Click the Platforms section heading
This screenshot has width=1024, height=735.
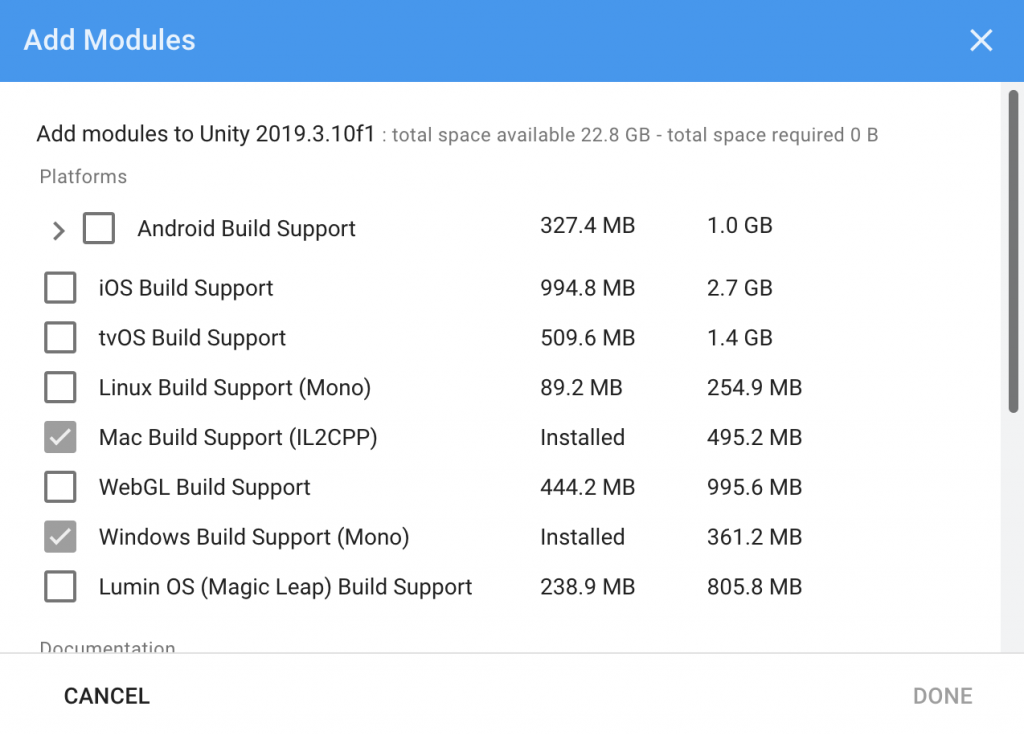(x=83, y=177)
